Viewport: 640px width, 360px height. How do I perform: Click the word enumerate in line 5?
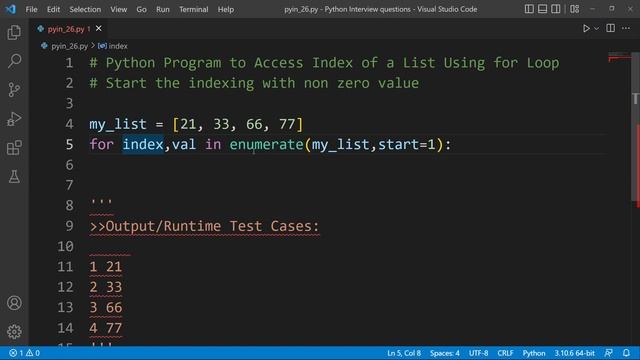(266, 144)
